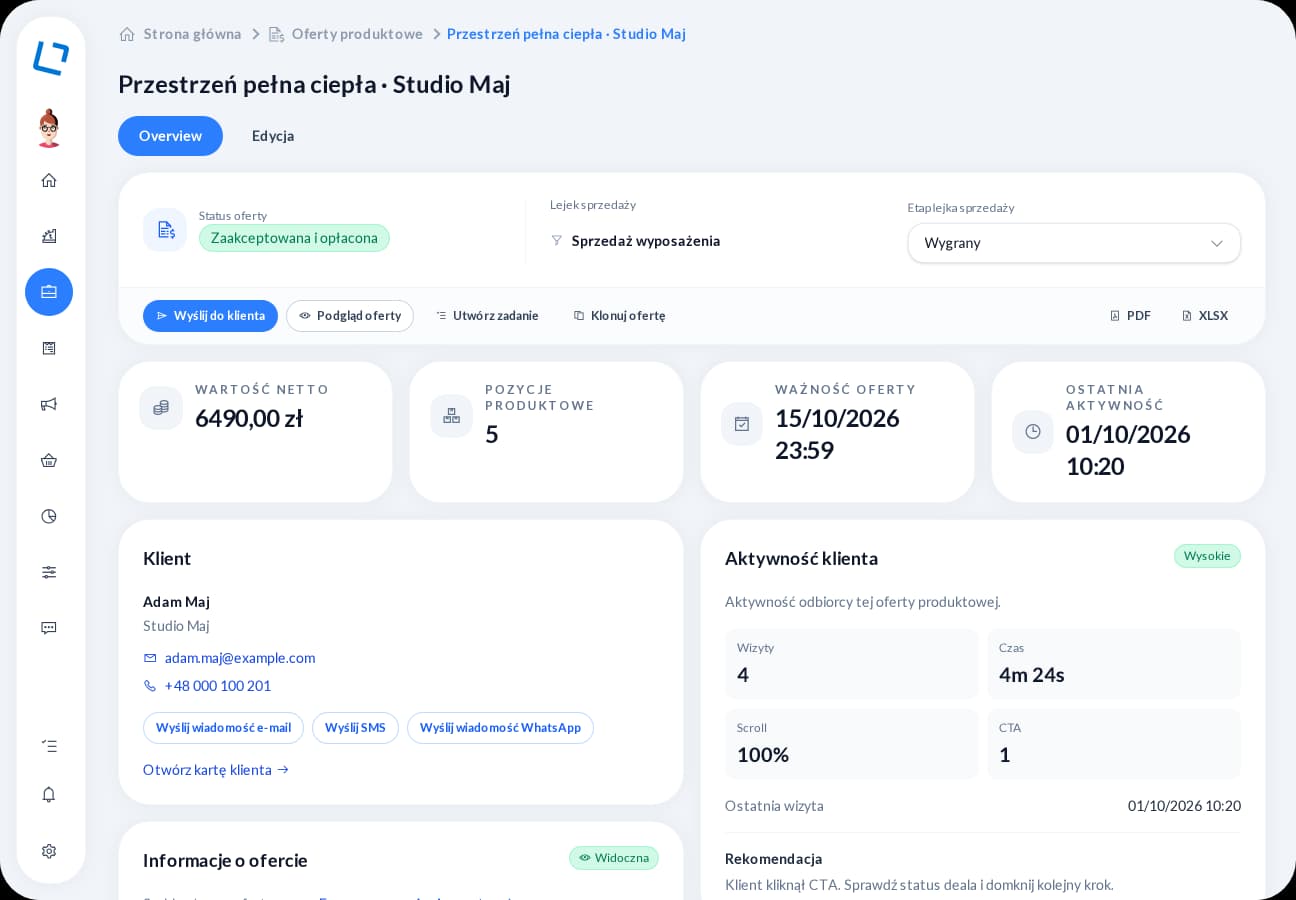Image resolution: width=1296 pixels, height=900 pixels.
Task: Open notifications via the bell icon
Action: click(x=49, y=794)
